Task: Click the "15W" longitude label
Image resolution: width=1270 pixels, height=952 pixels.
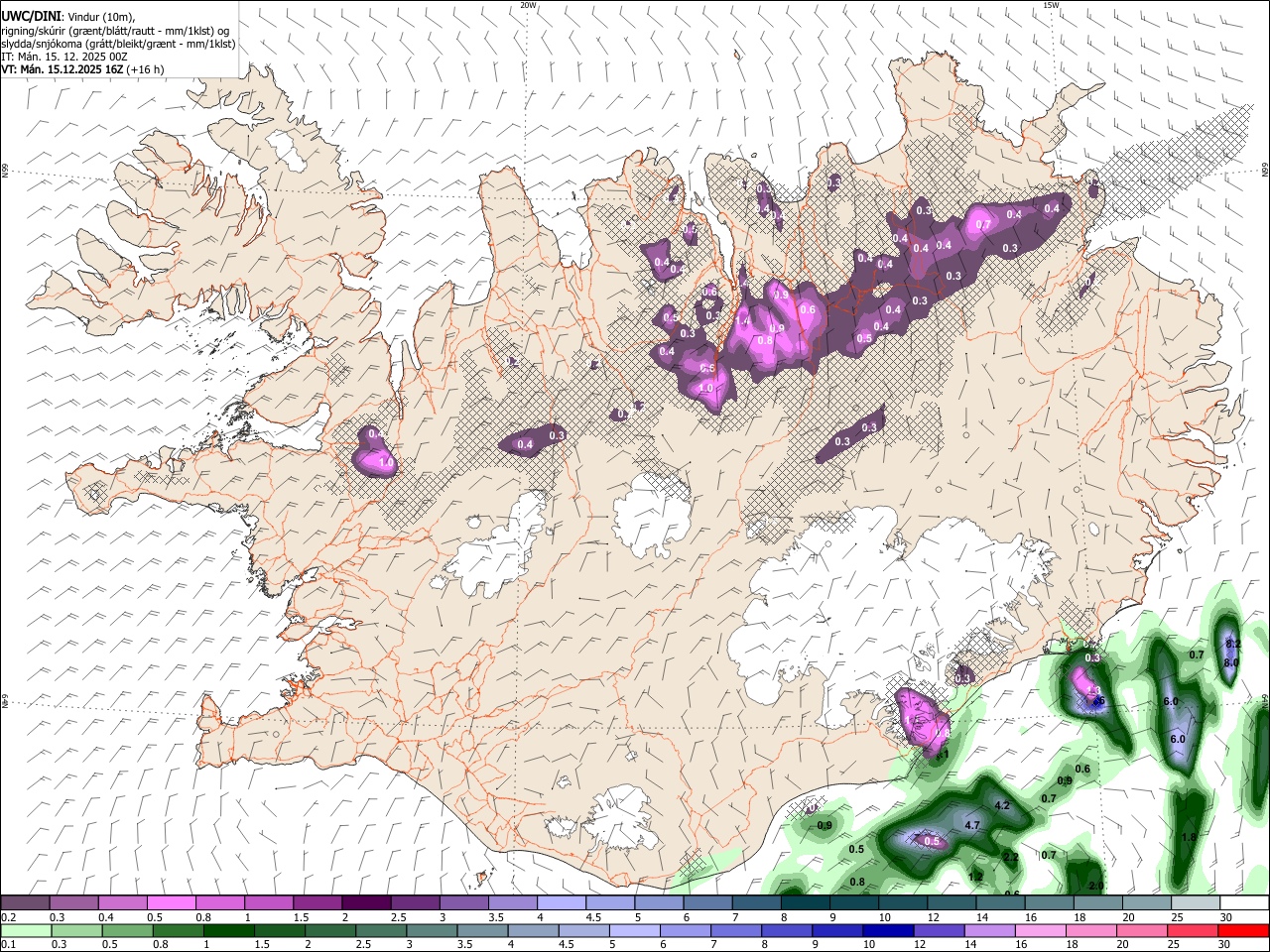Action: coord(1051,5)
